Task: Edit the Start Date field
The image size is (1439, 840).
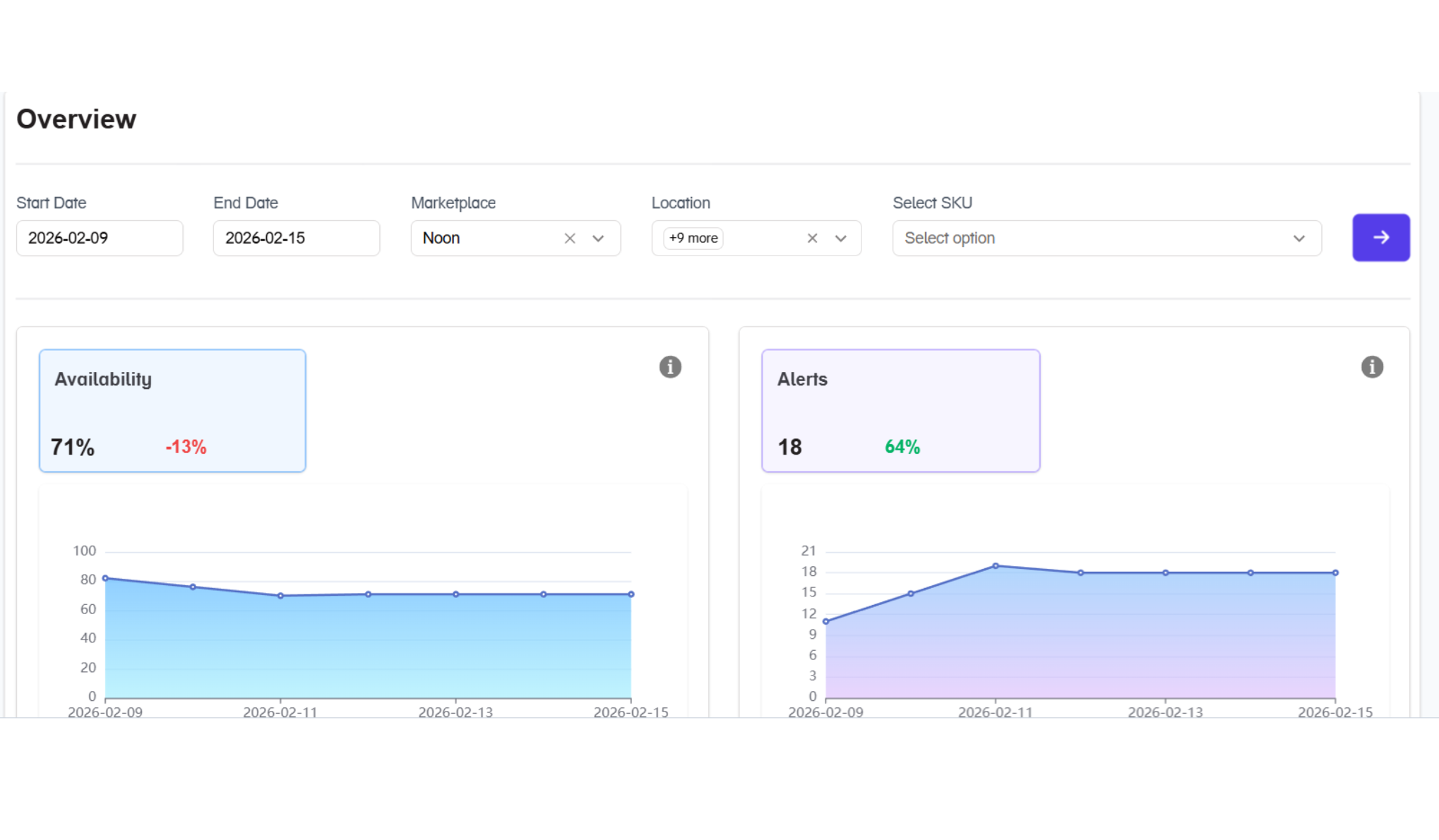Action: tap(100, 239)
